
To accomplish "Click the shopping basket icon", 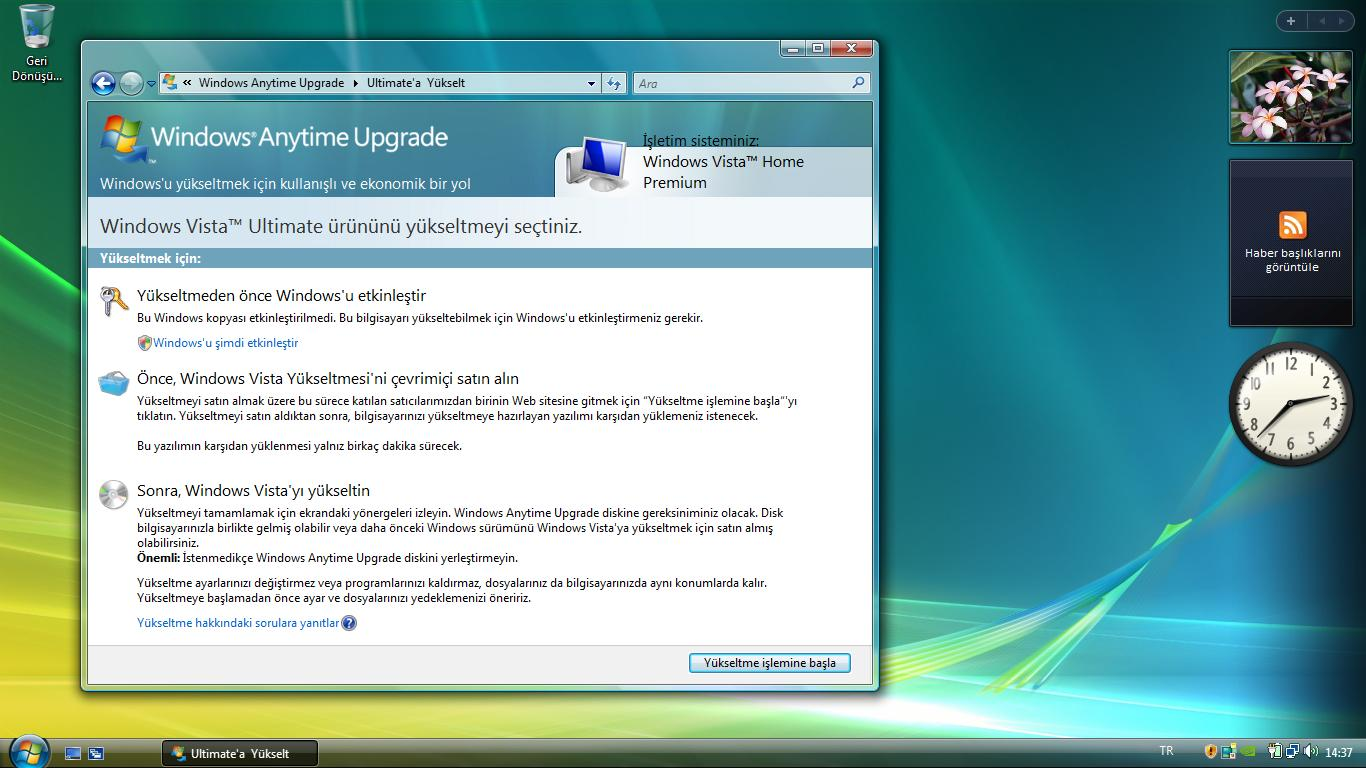I will pyautogui.click(x=114, y=382).
